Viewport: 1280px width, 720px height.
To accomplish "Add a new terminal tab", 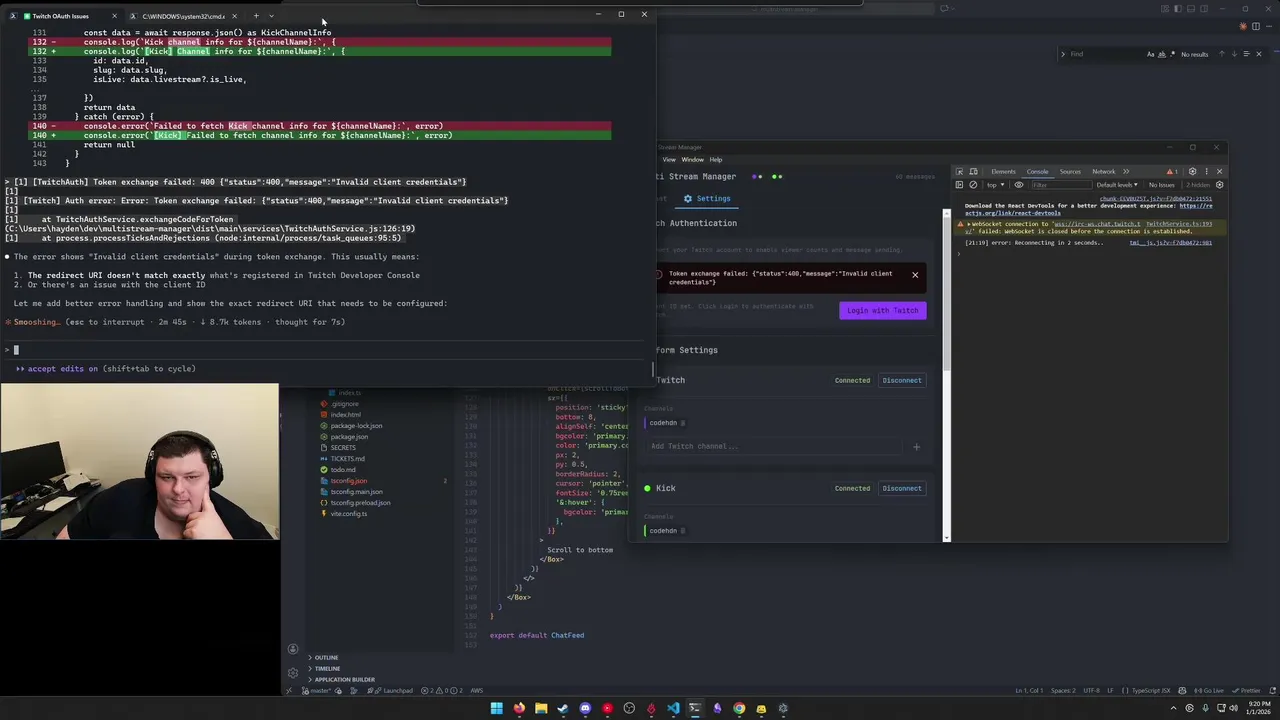I will 256,16.
